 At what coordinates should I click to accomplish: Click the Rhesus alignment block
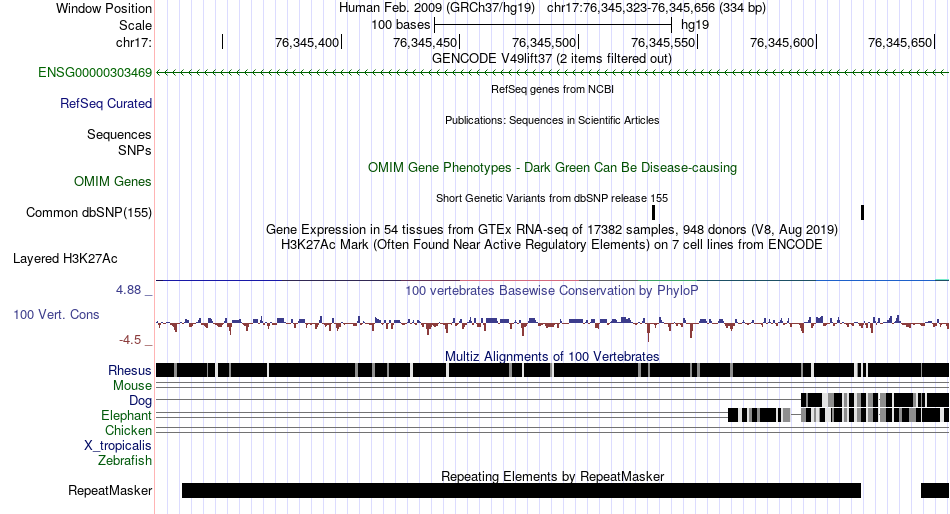[553, 370]
